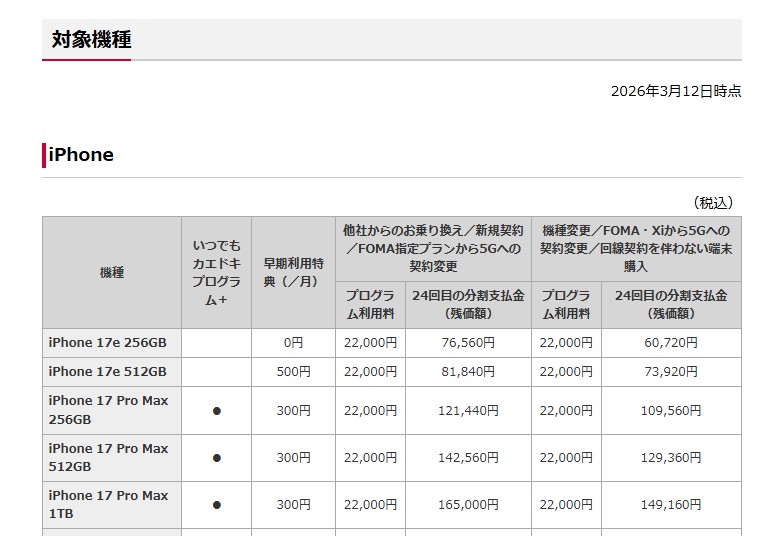Click the 2026年3月12日時点 date text
This screenshot has width=777, height=536.
[676, 91]
